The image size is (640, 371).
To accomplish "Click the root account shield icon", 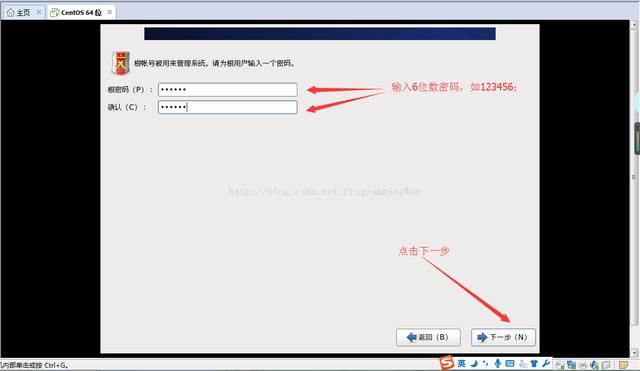I will pos(120,63).
